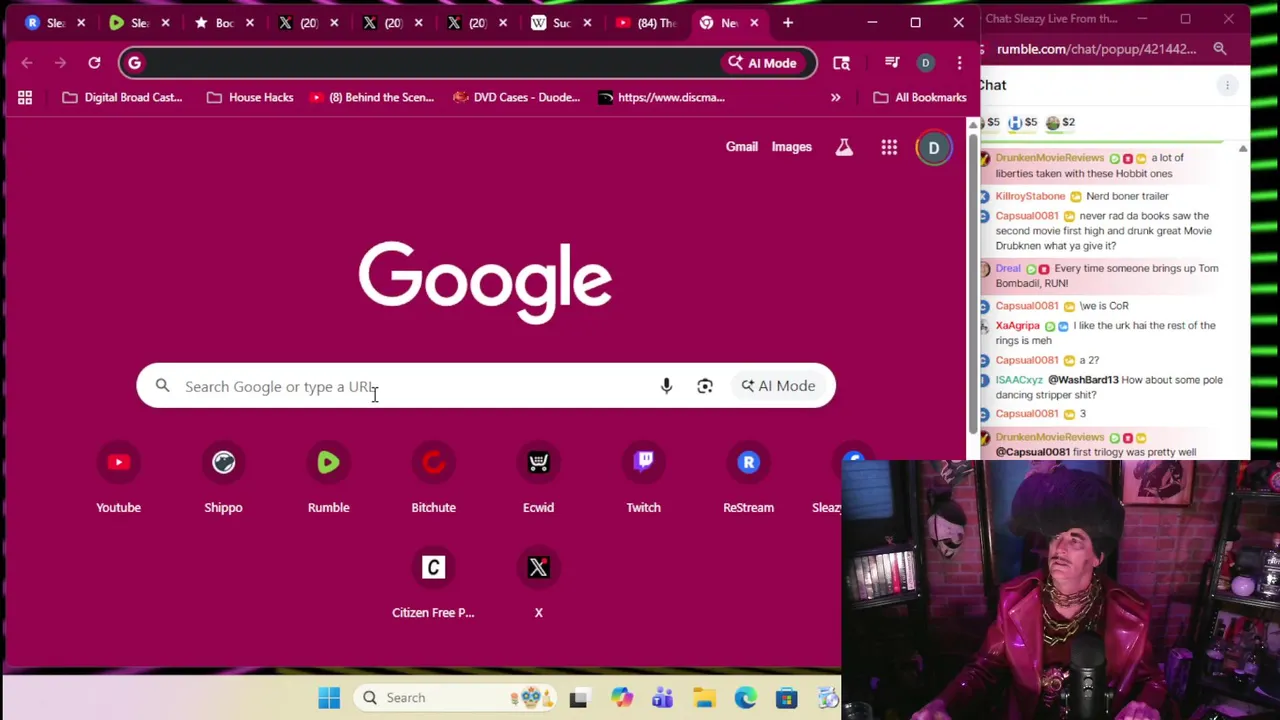Open Task View on the taskbar

[x=578, y=697]
